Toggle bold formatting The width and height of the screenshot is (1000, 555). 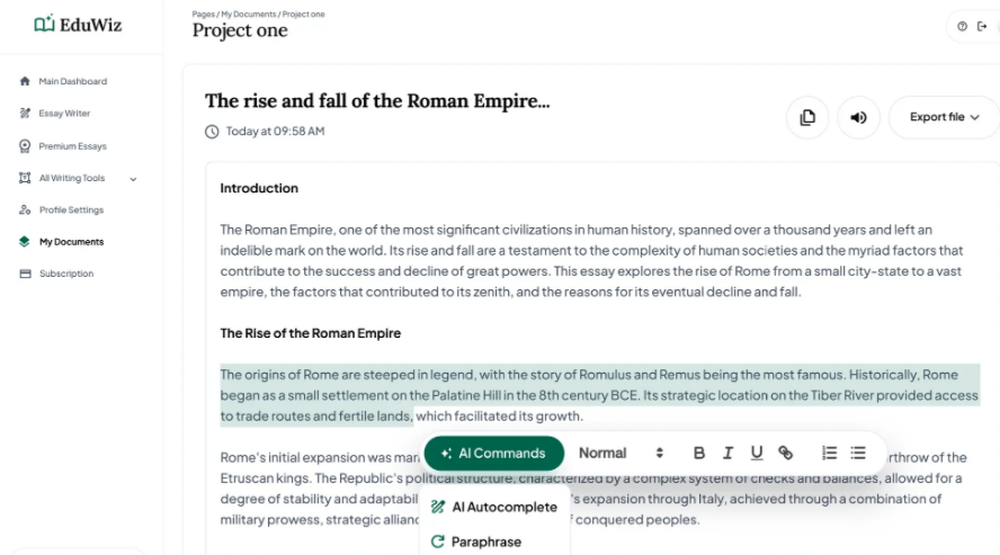[x=699, y=453]
